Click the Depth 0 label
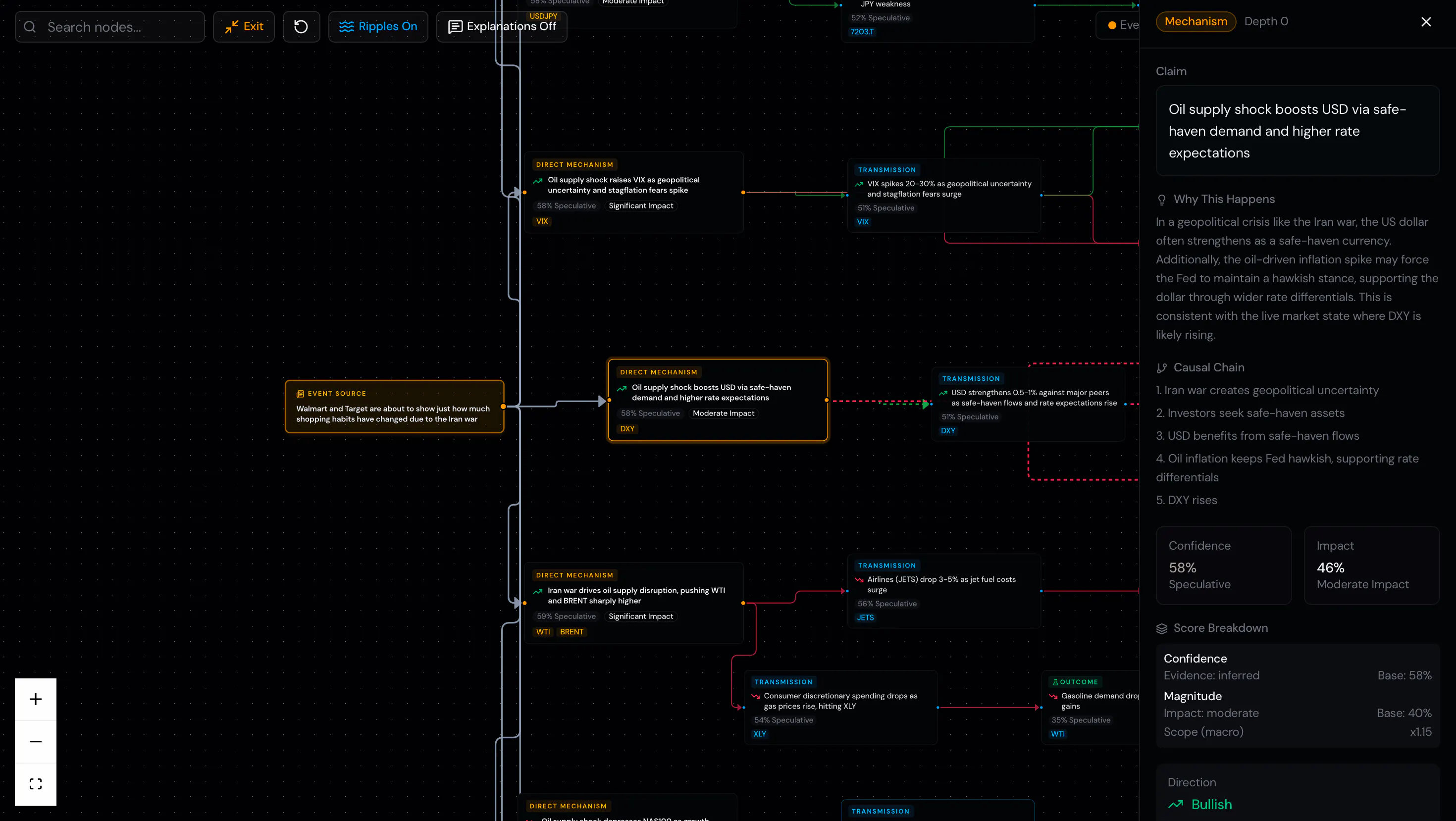The image size is (1456, 821). pos(1266,21)
